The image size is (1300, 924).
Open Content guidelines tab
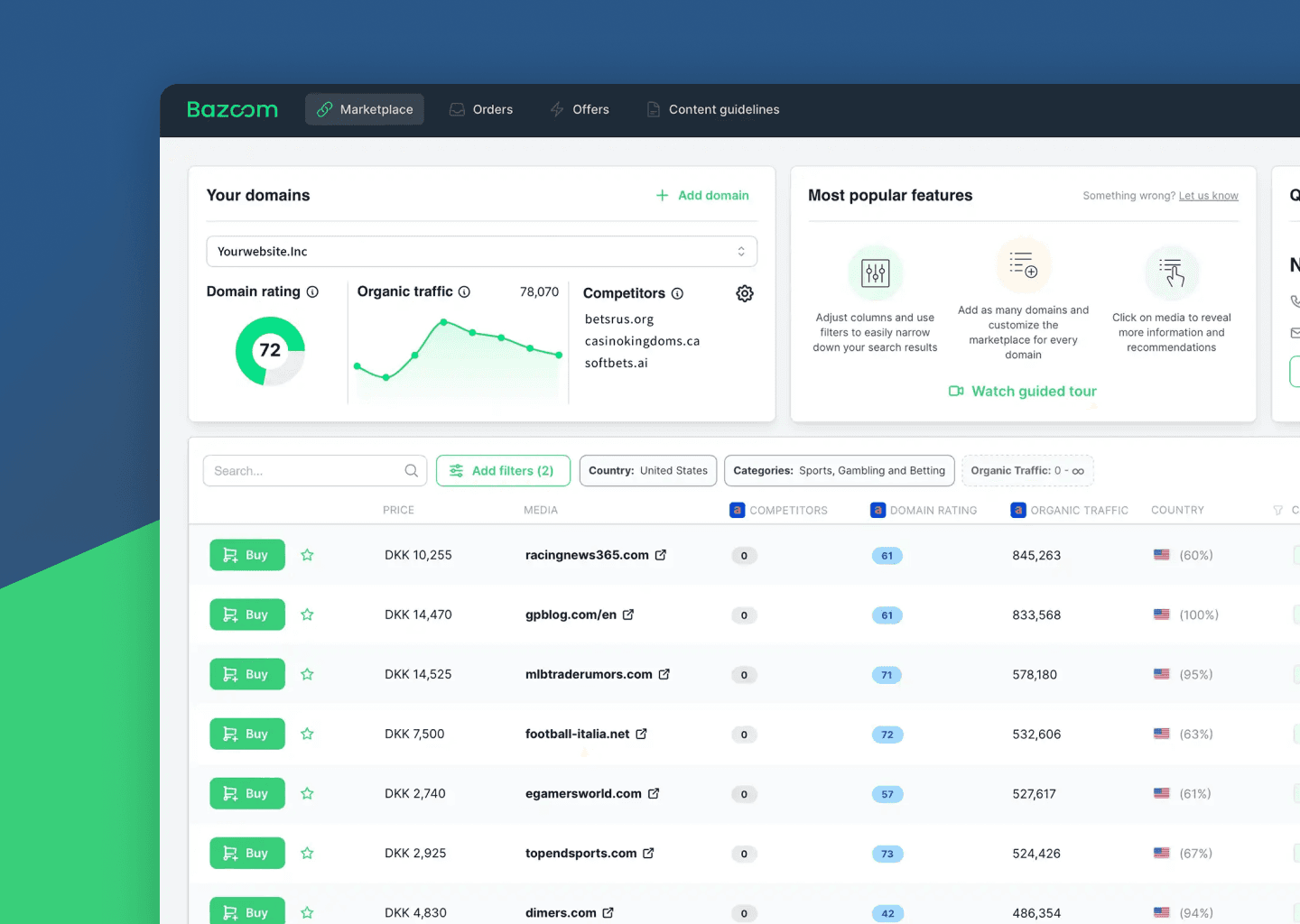713,109
